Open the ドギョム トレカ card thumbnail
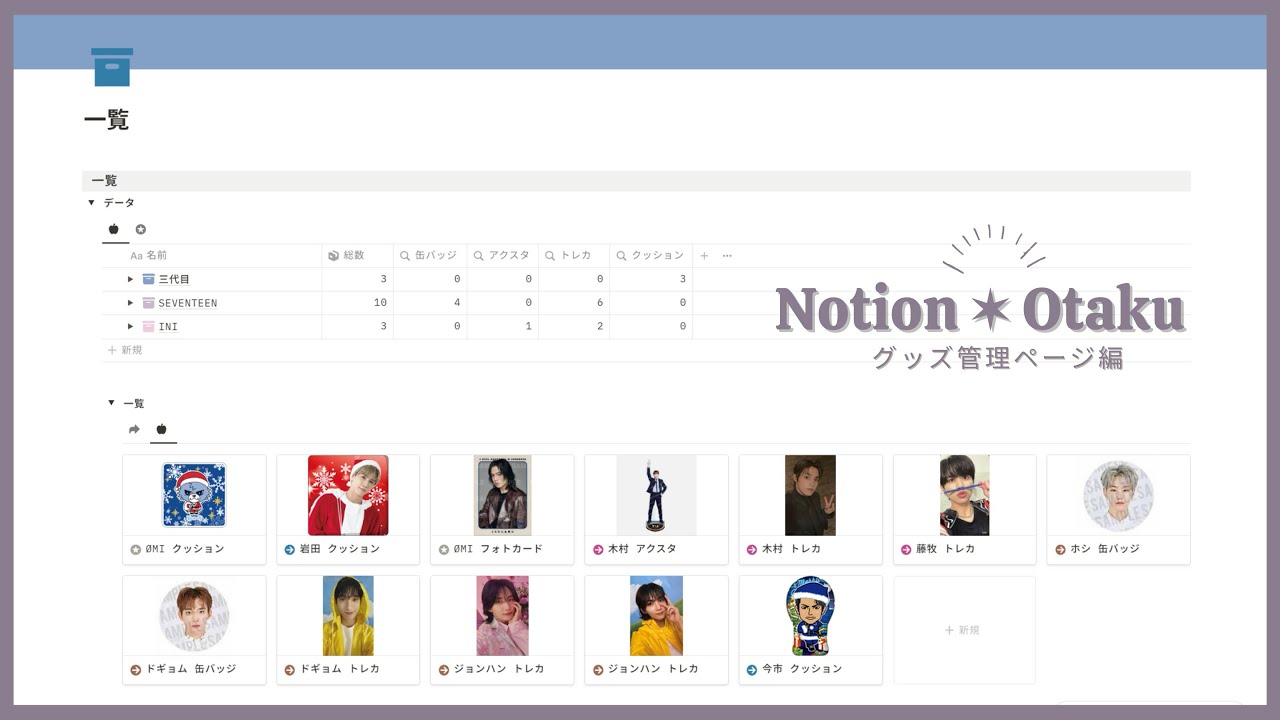The height and width of the screenshot is (720, 1280). point(348,615)
